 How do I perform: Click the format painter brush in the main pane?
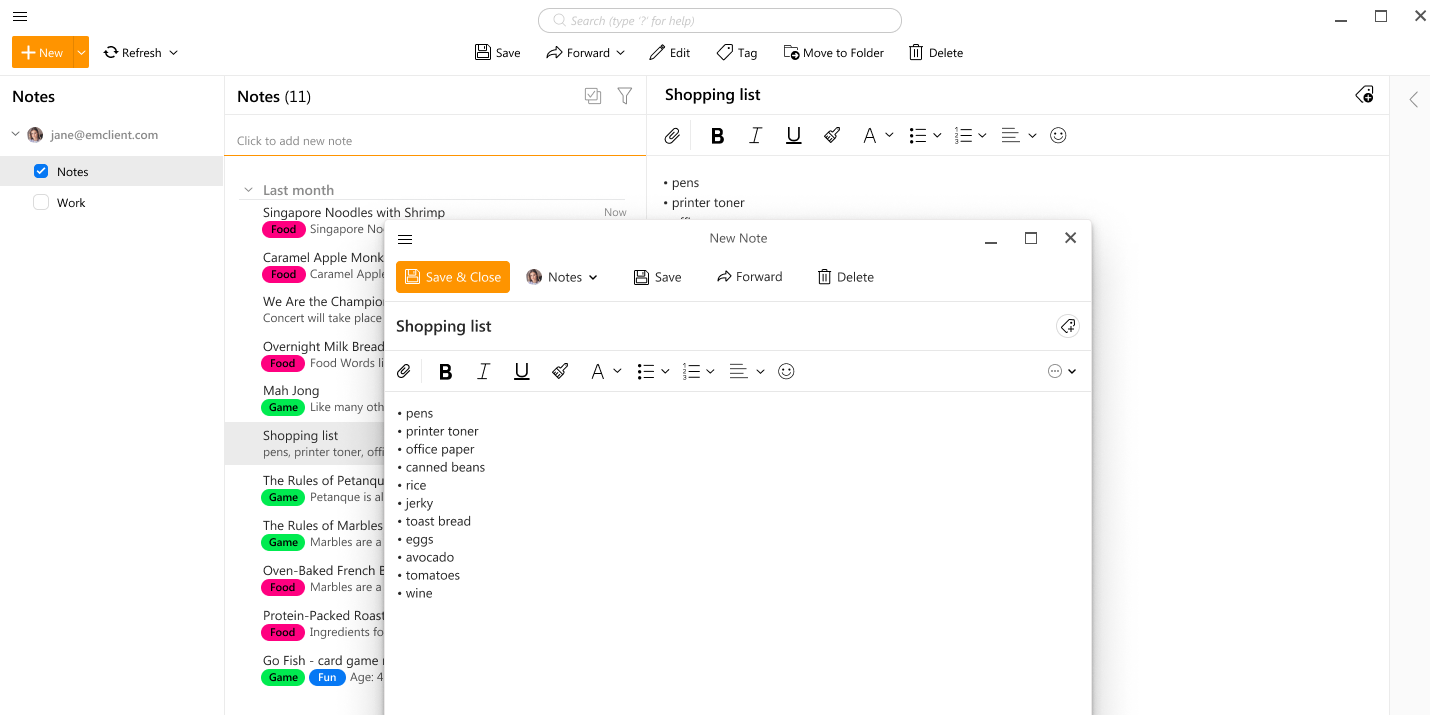tap(832, 136)
